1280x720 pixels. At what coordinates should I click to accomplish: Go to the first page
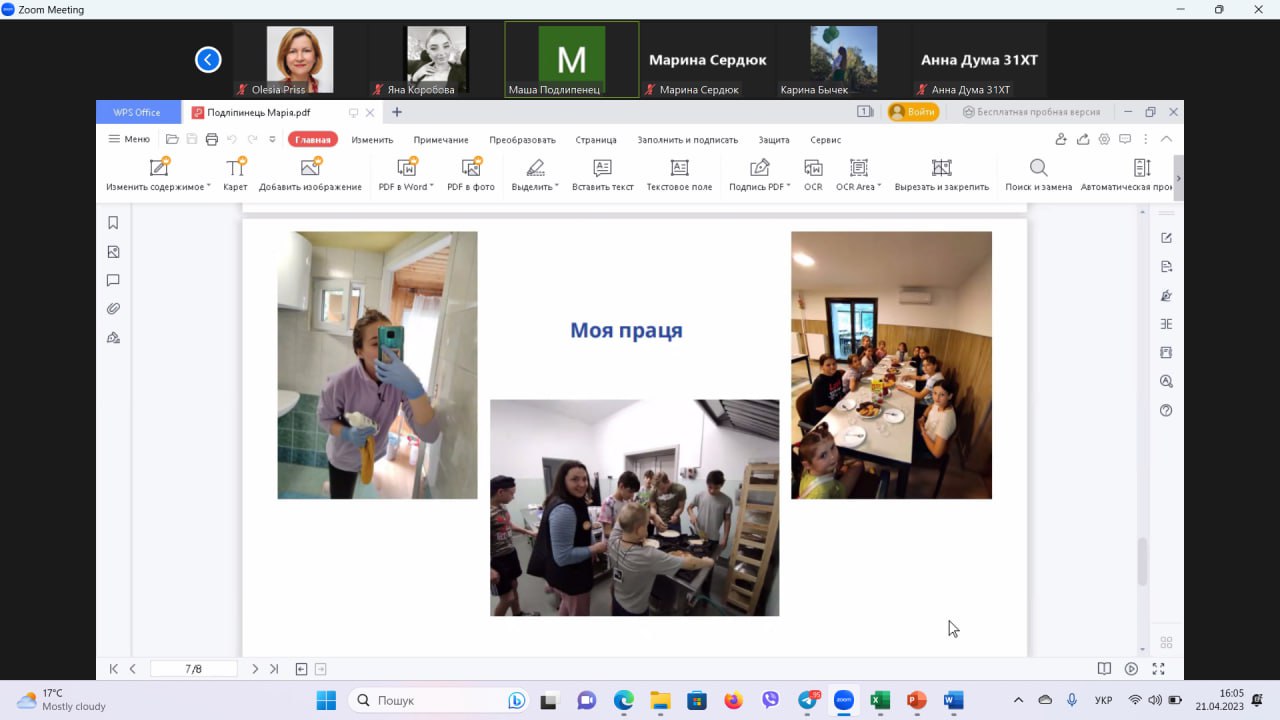[x=114, y=669]
